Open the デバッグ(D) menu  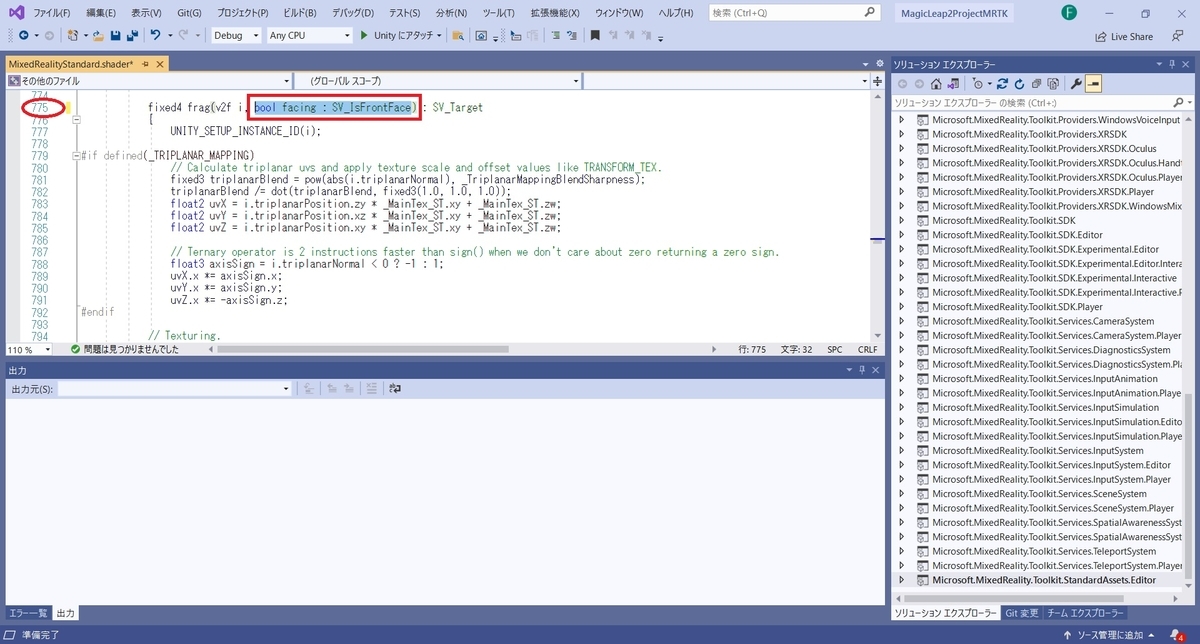(x=355, y=12)
